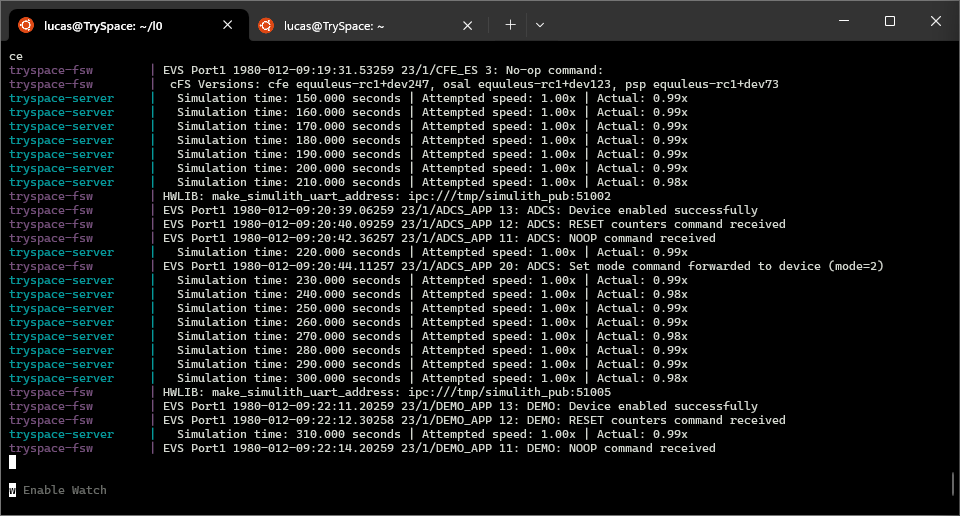Toggle the Enable Watch option
Image resolution: width=960 pixels, height=516 pixels.
pos(58,490)
